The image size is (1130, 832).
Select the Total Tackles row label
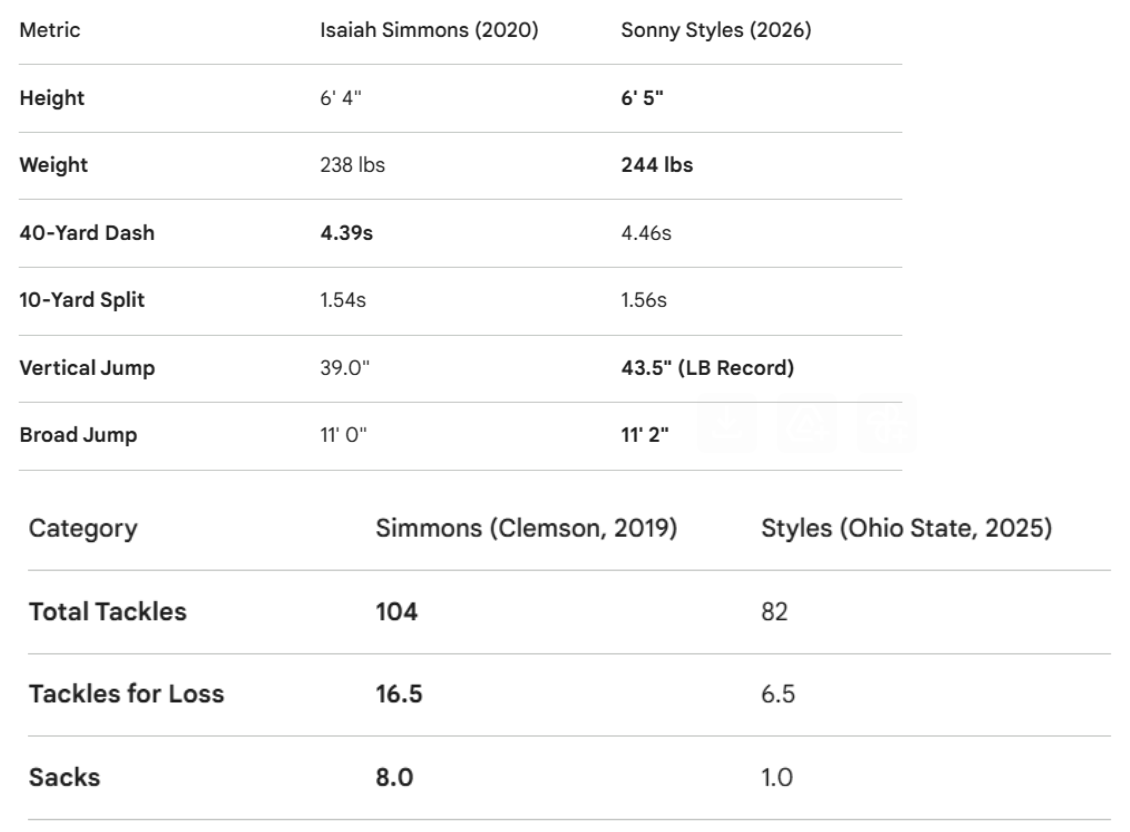pos(106,612)
